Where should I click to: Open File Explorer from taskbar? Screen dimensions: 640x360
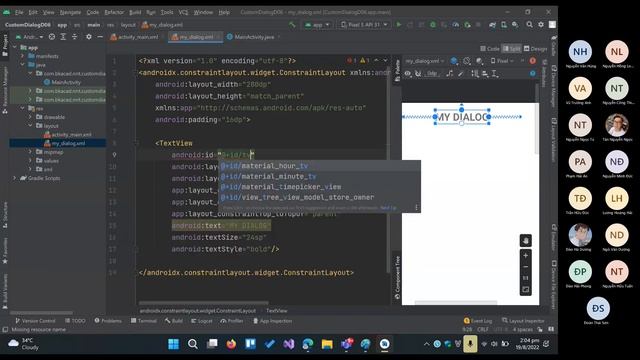327,344
